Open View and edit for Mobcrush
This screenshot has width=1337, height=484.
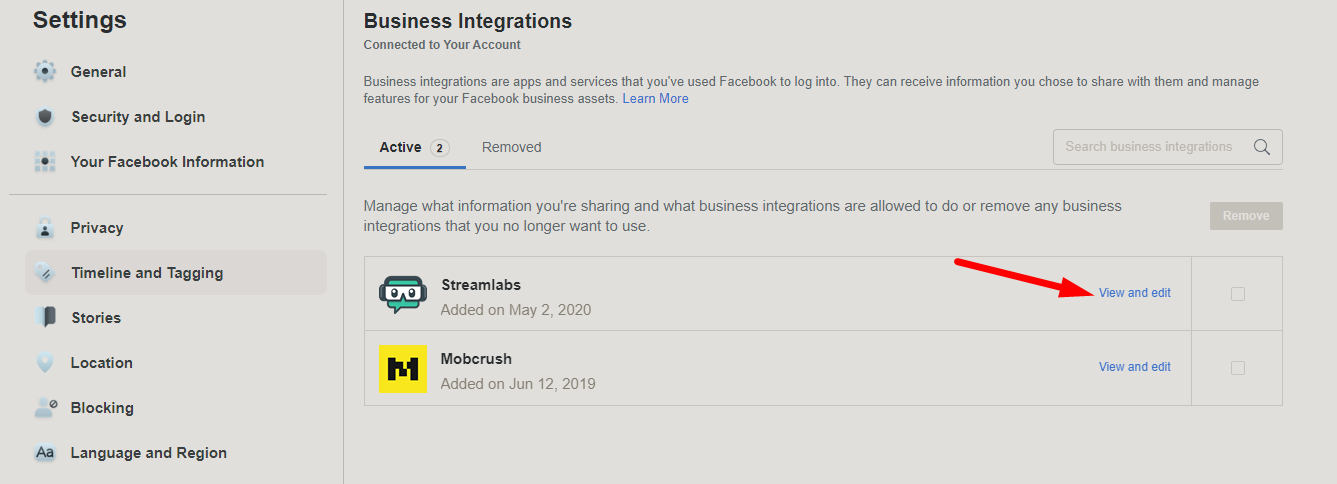coord(1134,367)
